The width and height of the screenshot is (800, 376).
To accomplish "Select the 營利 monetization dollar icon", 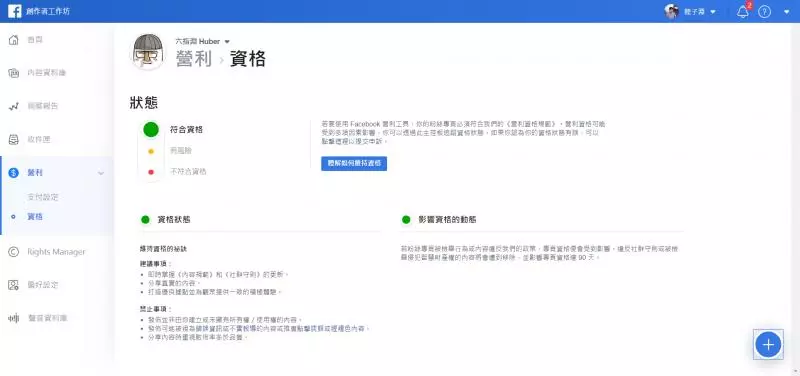I will [x=14, y=173].
